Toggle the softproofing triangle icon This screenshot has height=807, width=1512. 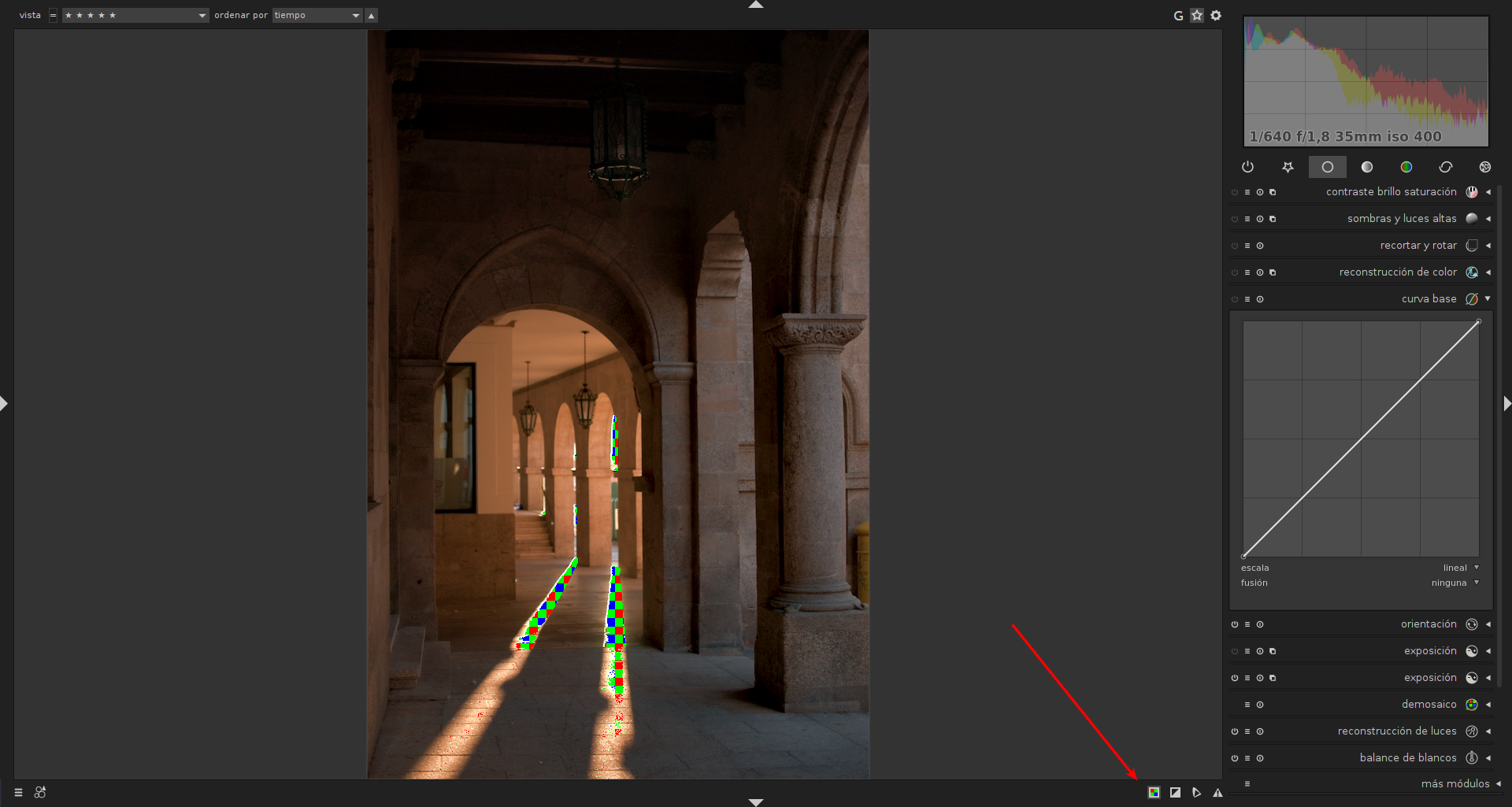[1196, 793]
